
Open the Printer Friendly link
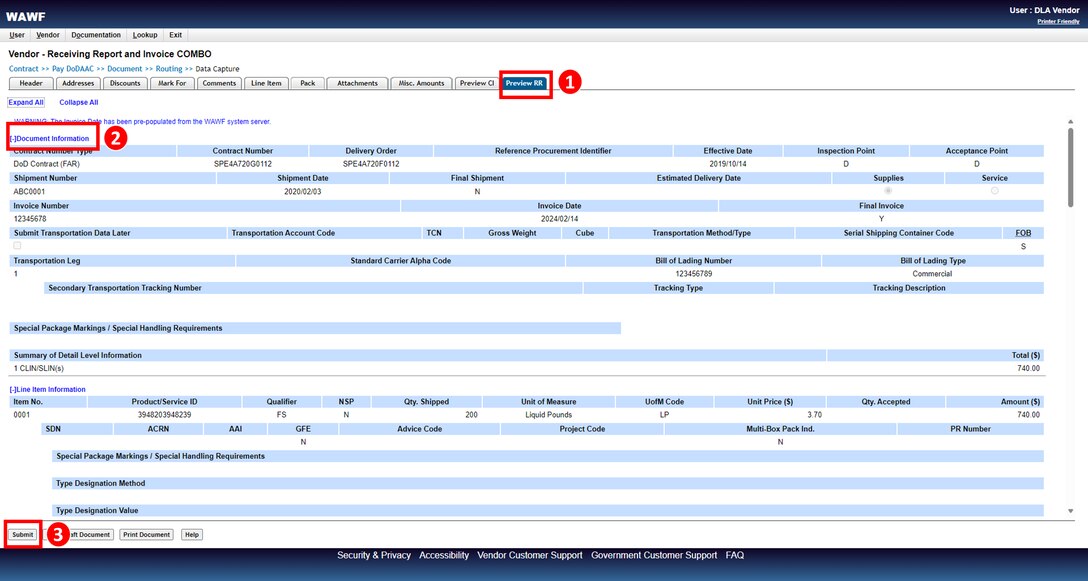(x=1058, y=21)
